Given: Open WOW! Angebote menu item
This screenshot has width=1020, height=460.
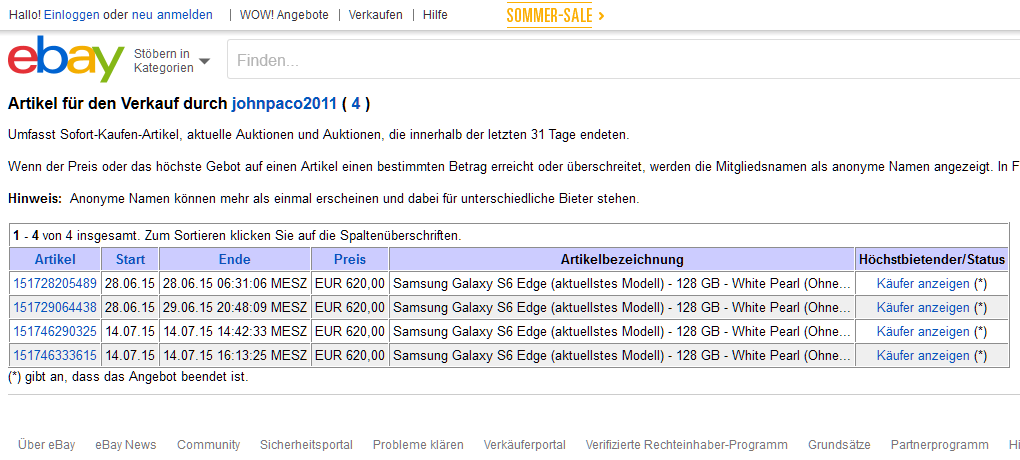Looking at the screenshot, I should coord(284,14).
